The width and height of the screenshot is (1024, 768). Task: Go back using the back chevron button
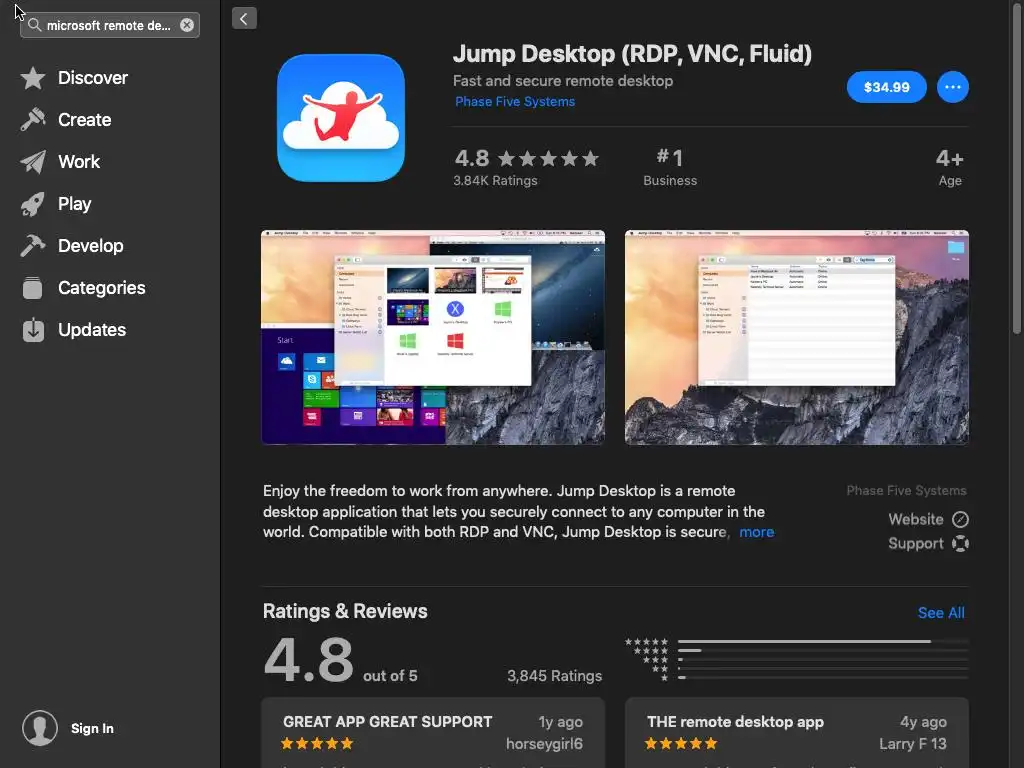pyautogui.click(x=244, y=18)
